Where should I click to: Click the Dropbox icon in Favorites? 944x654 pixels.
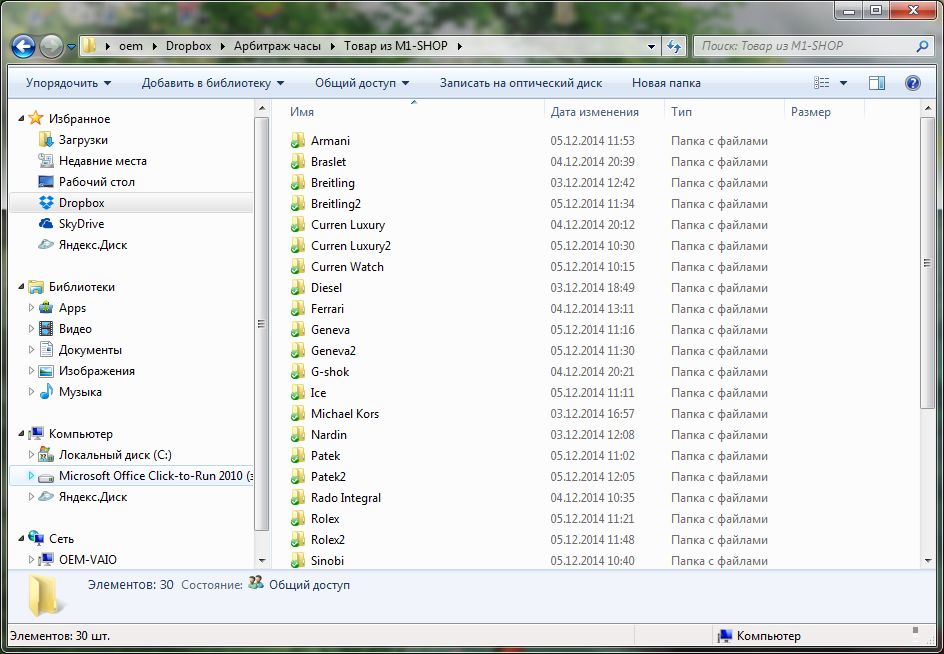46,203
